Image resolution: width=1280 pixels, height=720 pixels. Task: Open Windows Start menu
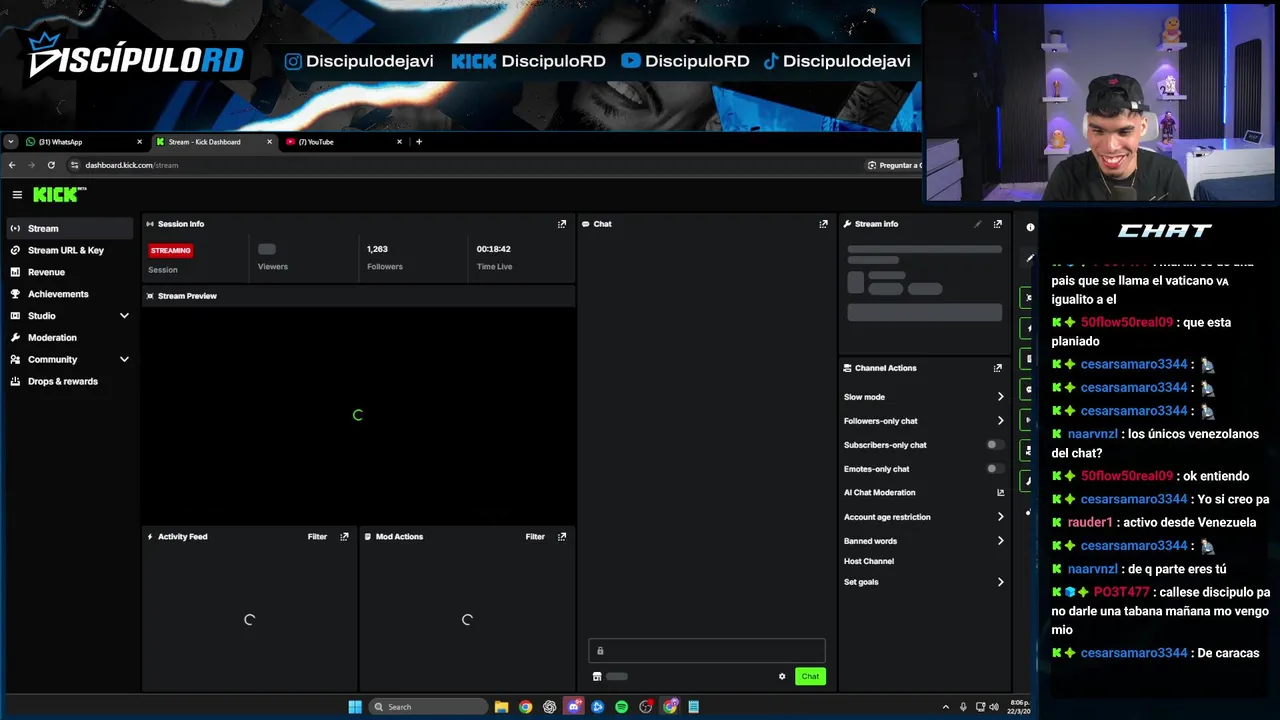point(355,707)
